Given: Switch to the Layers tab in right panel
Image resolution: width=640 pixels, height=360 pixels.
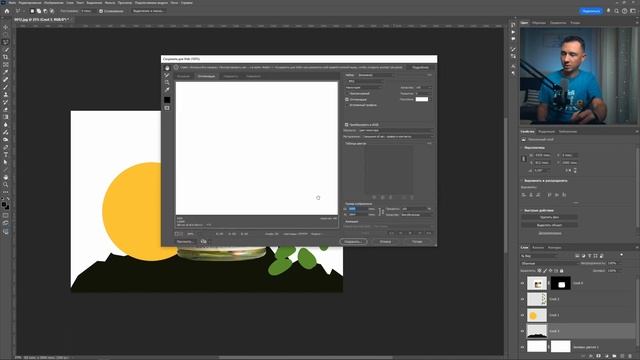Looking at the screenshot, I should (x=524, y=247).
